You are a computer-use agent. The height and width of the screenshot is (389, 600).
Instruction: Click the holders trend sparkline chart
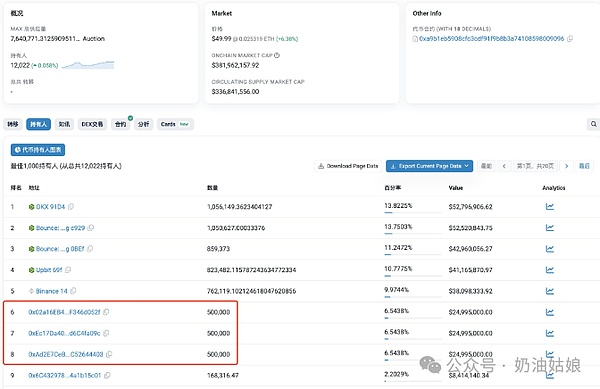(88, 65)
